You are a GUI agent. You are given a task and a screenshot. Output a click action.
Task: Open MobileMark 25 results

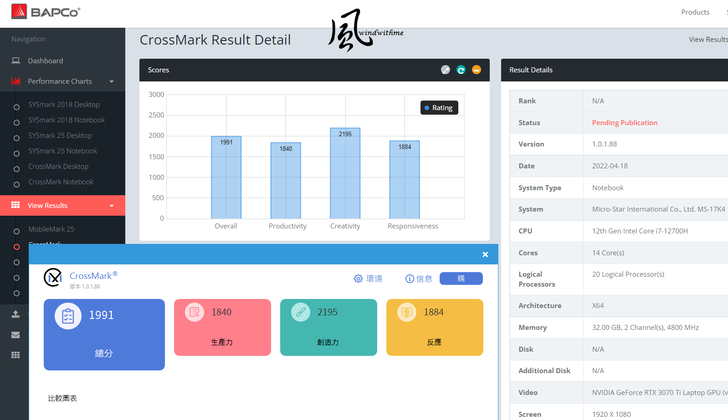tap(50, 229)
